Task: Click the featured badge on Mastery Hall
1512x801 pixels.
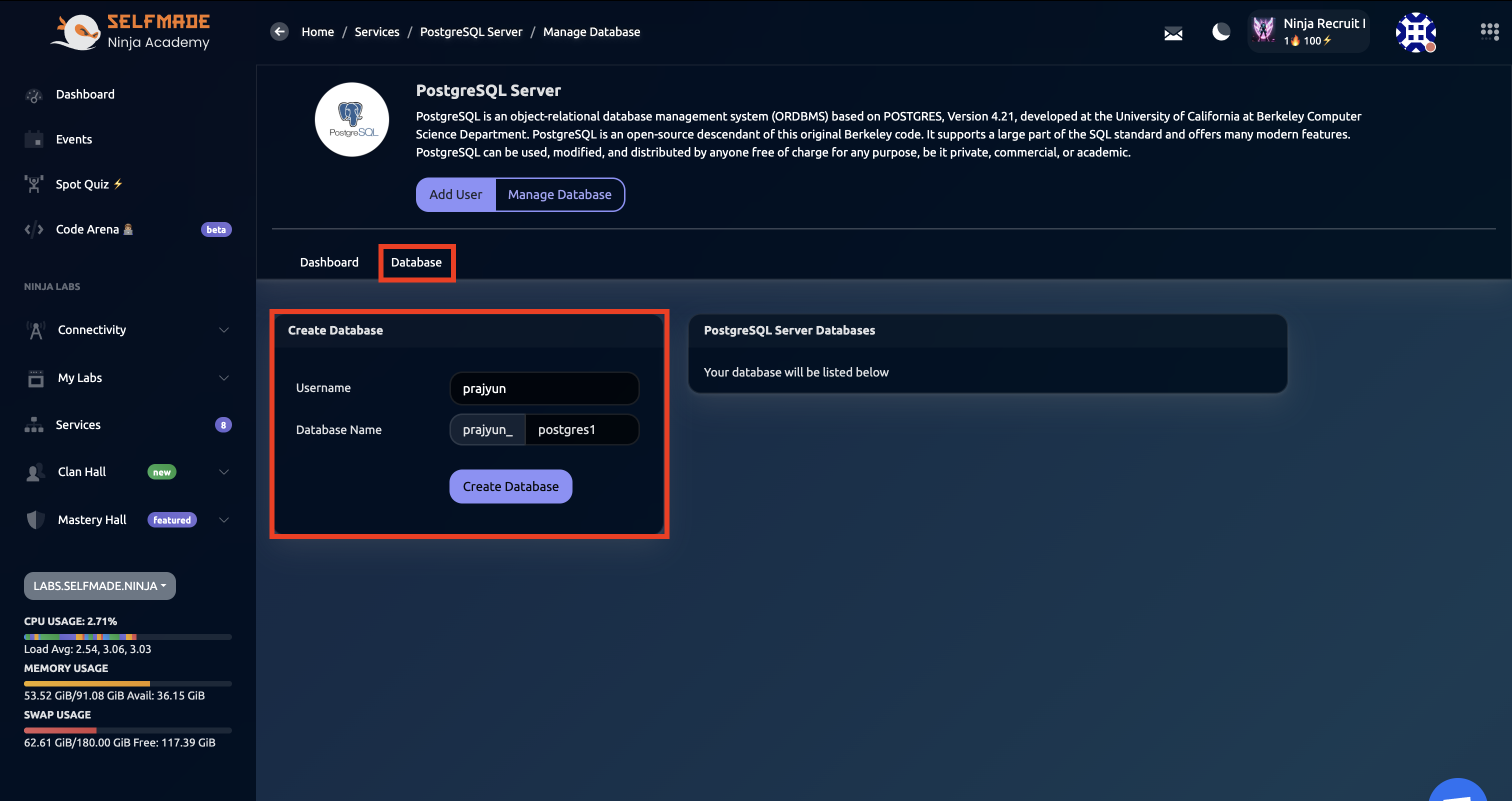Action: (x=172, y=520)
